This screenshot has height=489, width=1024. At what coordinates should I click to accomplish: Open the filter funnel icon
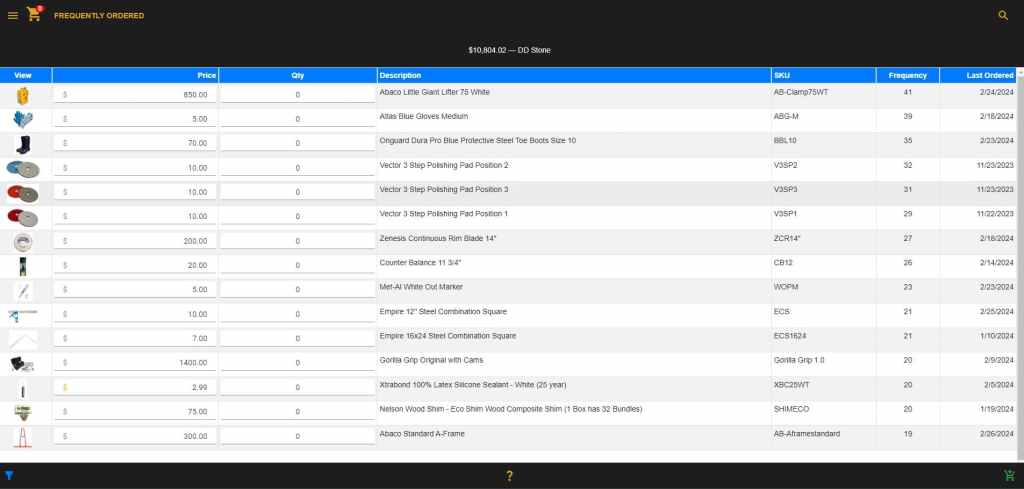point(9,476)
